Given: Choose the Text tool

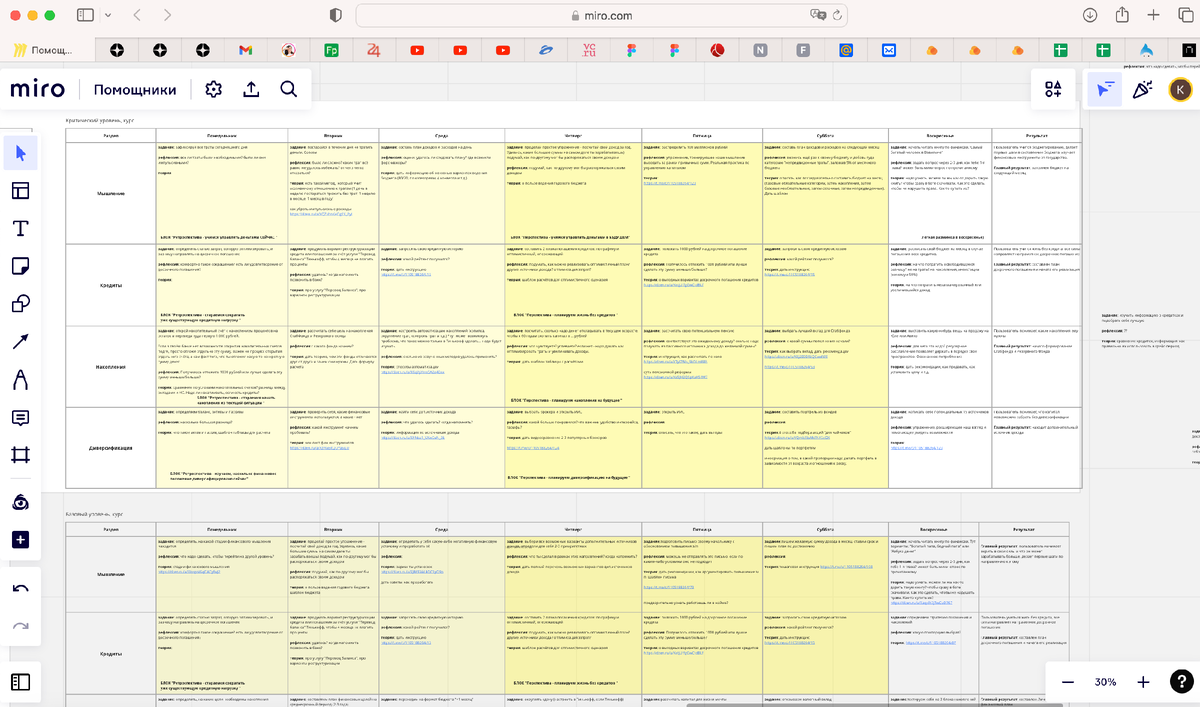Looking at the screenshot, I should click(20, 228).
